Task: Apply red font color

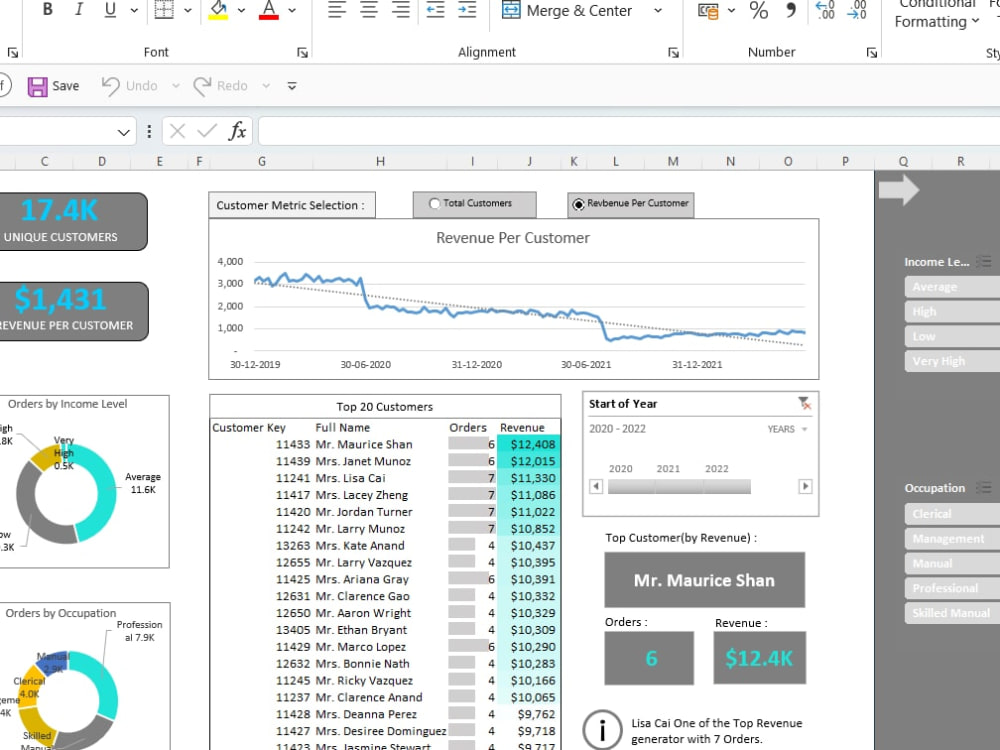Action: (268, 10)
